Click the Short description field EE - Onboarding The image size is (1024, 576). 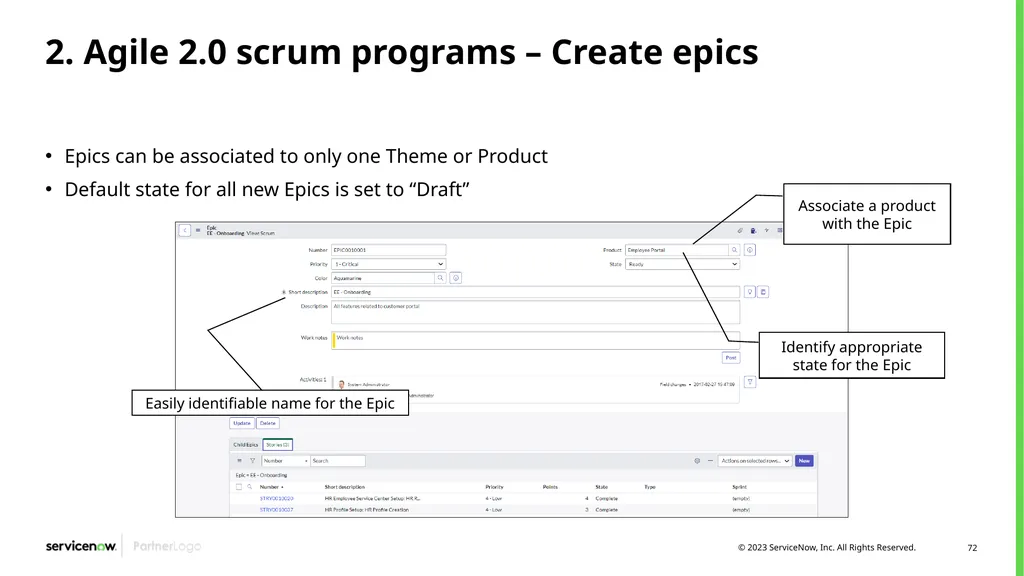[x=536, y=292]
